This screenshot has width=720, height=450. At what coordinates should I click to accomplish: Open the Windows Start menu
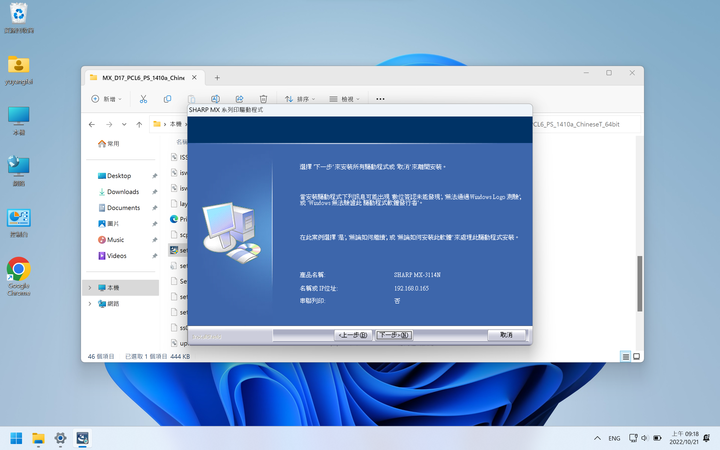point(16,439)
